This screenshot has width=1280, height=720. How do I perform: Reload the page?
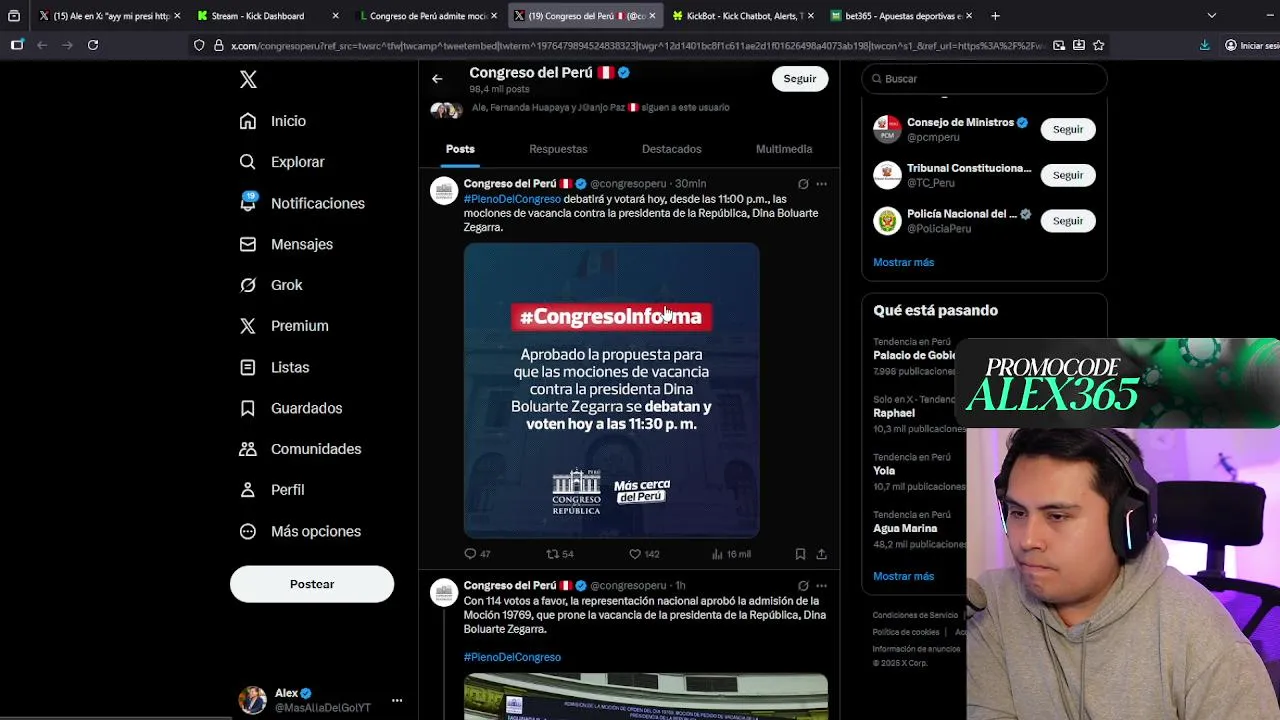tap(93, 45)
